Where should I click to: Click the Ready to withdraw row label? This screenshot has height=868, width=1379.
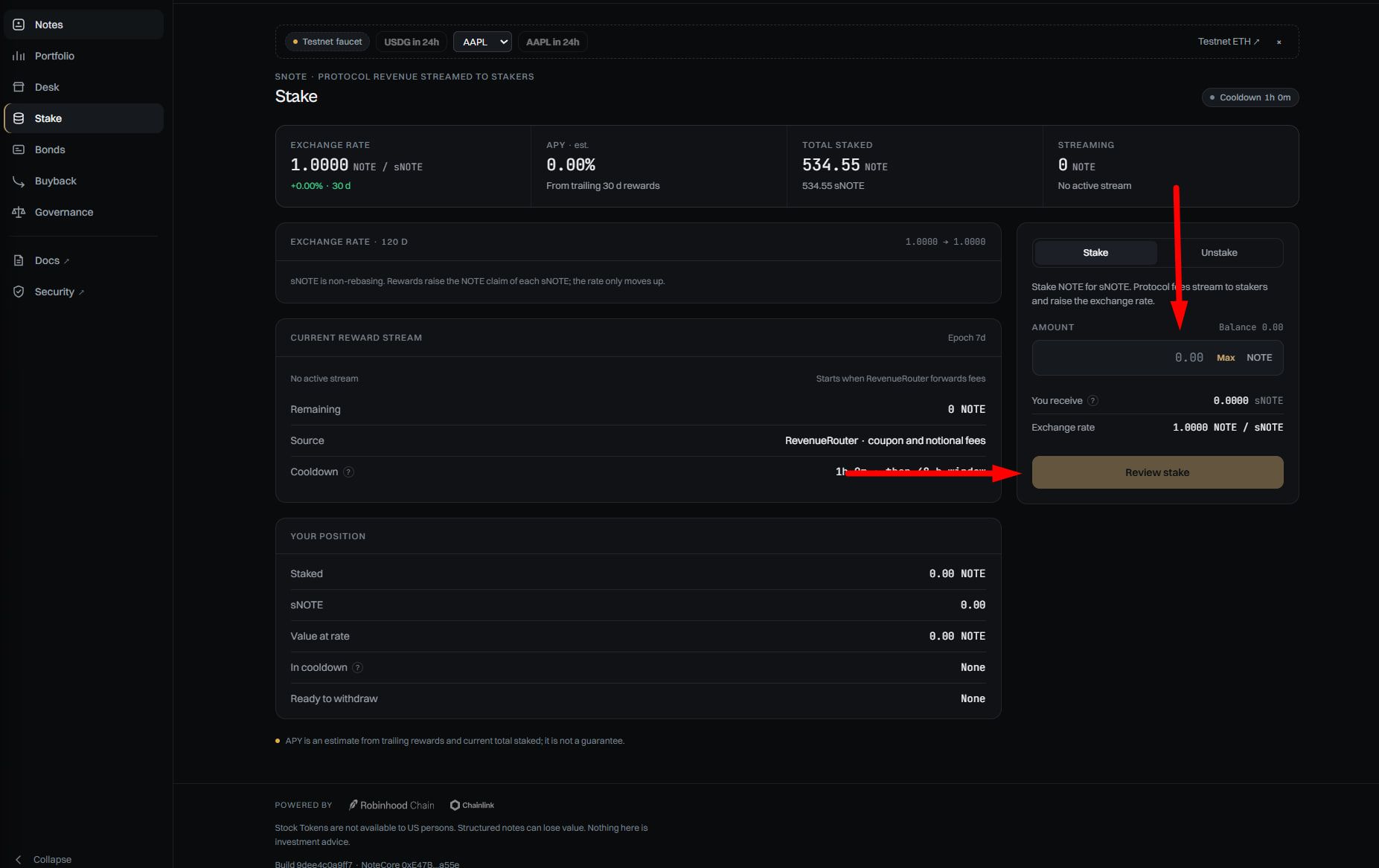[x=333, y=698]
